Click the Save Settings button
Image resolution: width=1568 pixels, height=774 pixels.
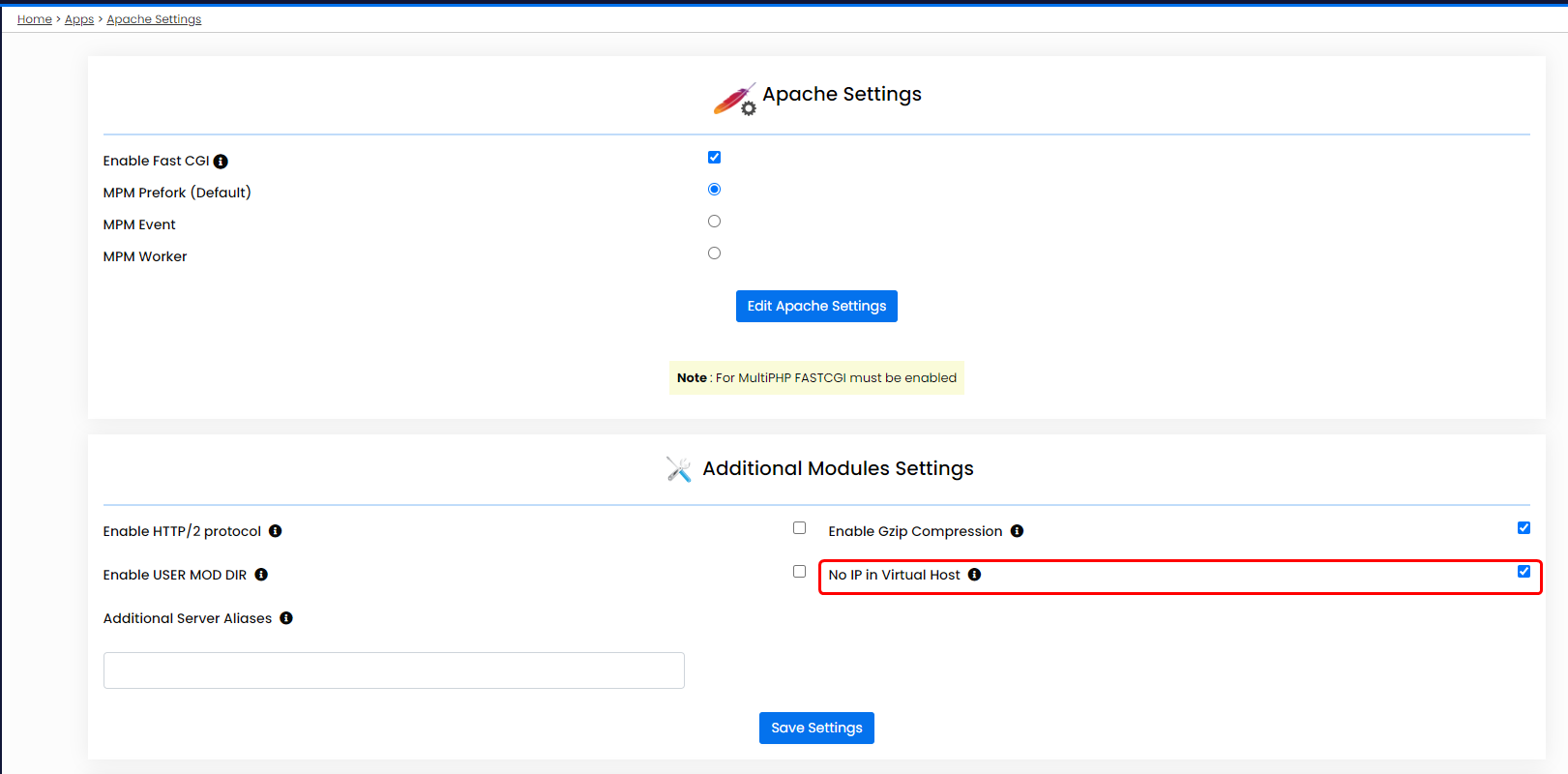tap(816, 728)
